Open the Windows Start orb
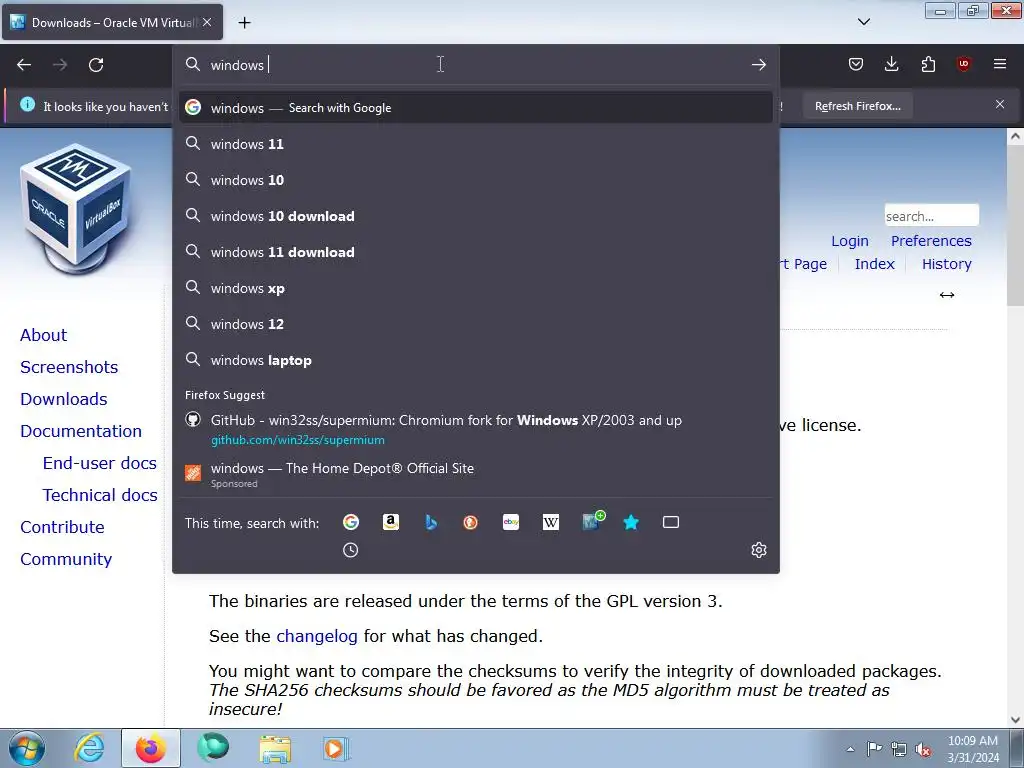 click(27, 748)
